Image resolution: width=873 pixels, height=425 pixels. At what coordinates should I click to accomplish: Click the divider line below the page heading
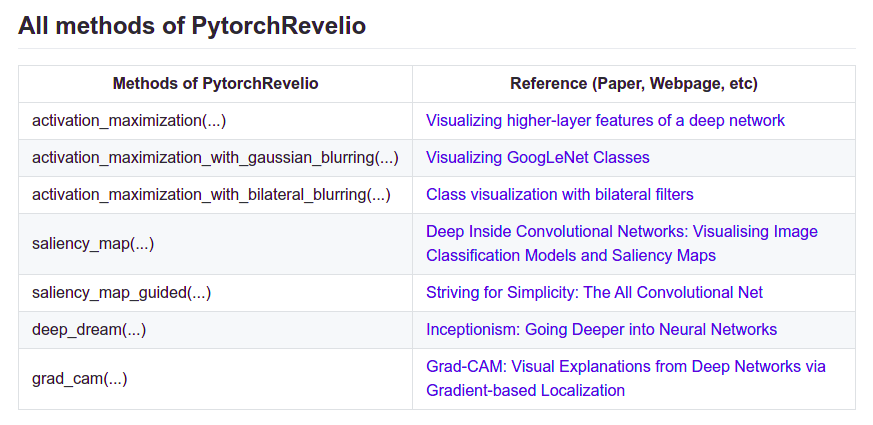point(436,48)
